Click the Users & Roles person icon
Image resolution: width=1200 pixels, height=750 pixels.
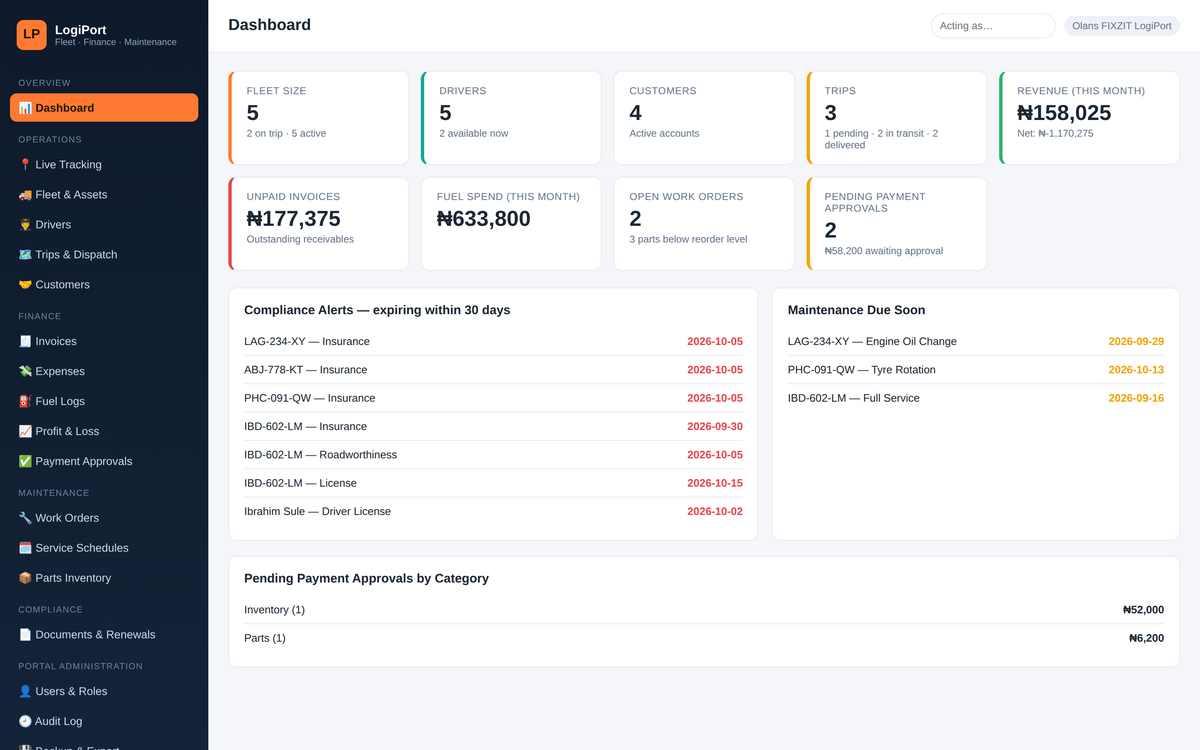pos(25,692)
